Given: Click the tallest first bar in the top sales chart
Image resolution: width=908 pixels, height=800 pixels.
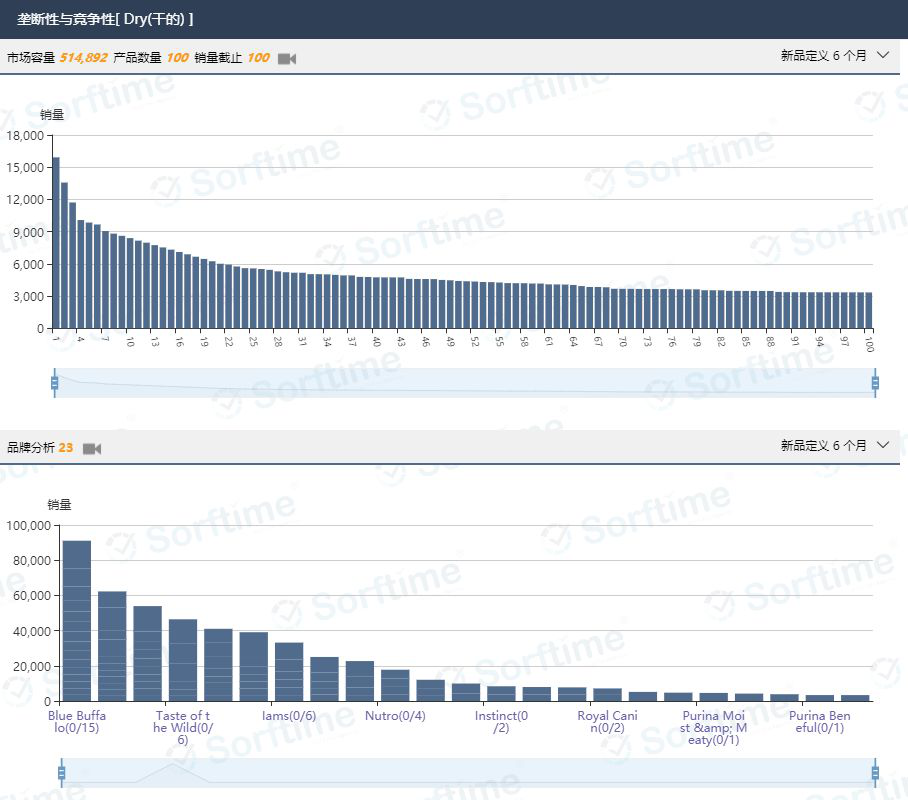Looking at the screenshot, I should point(56,243).
